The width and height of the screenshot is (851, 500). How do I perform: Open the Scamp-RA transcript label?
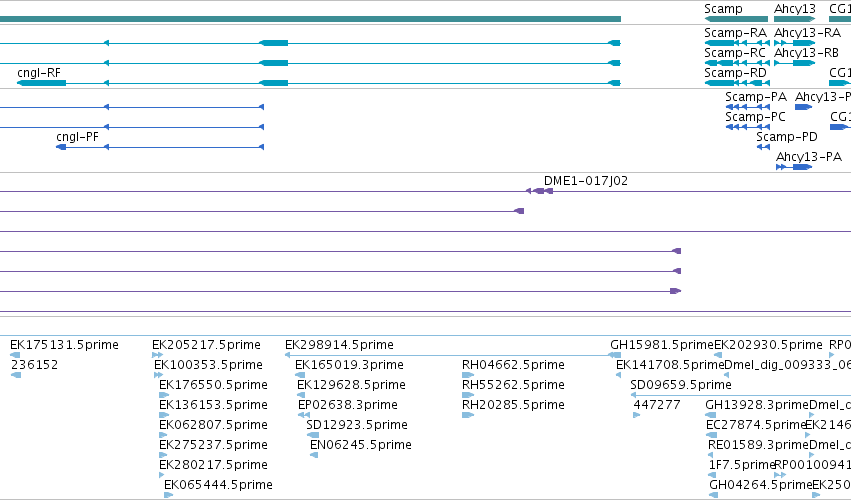pos(735,33)
